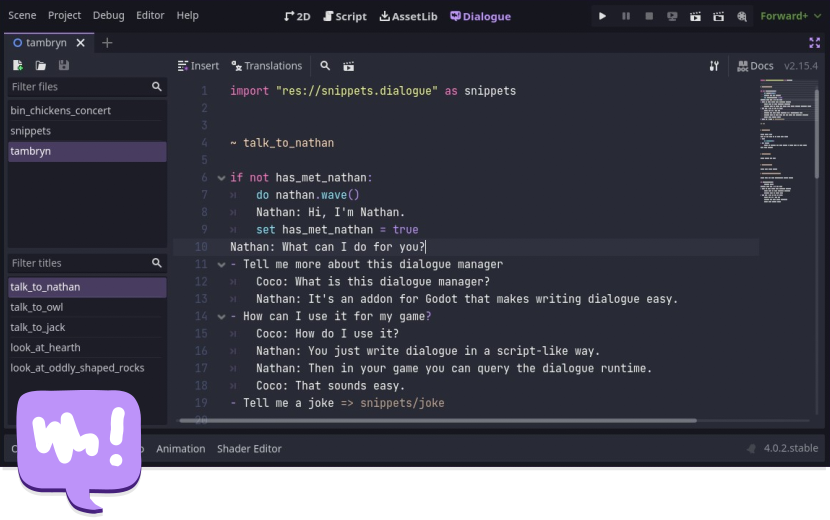Open the AssetLib workspace
The width and height of the screenshot is (830, 520).
[x=408, y=16]
